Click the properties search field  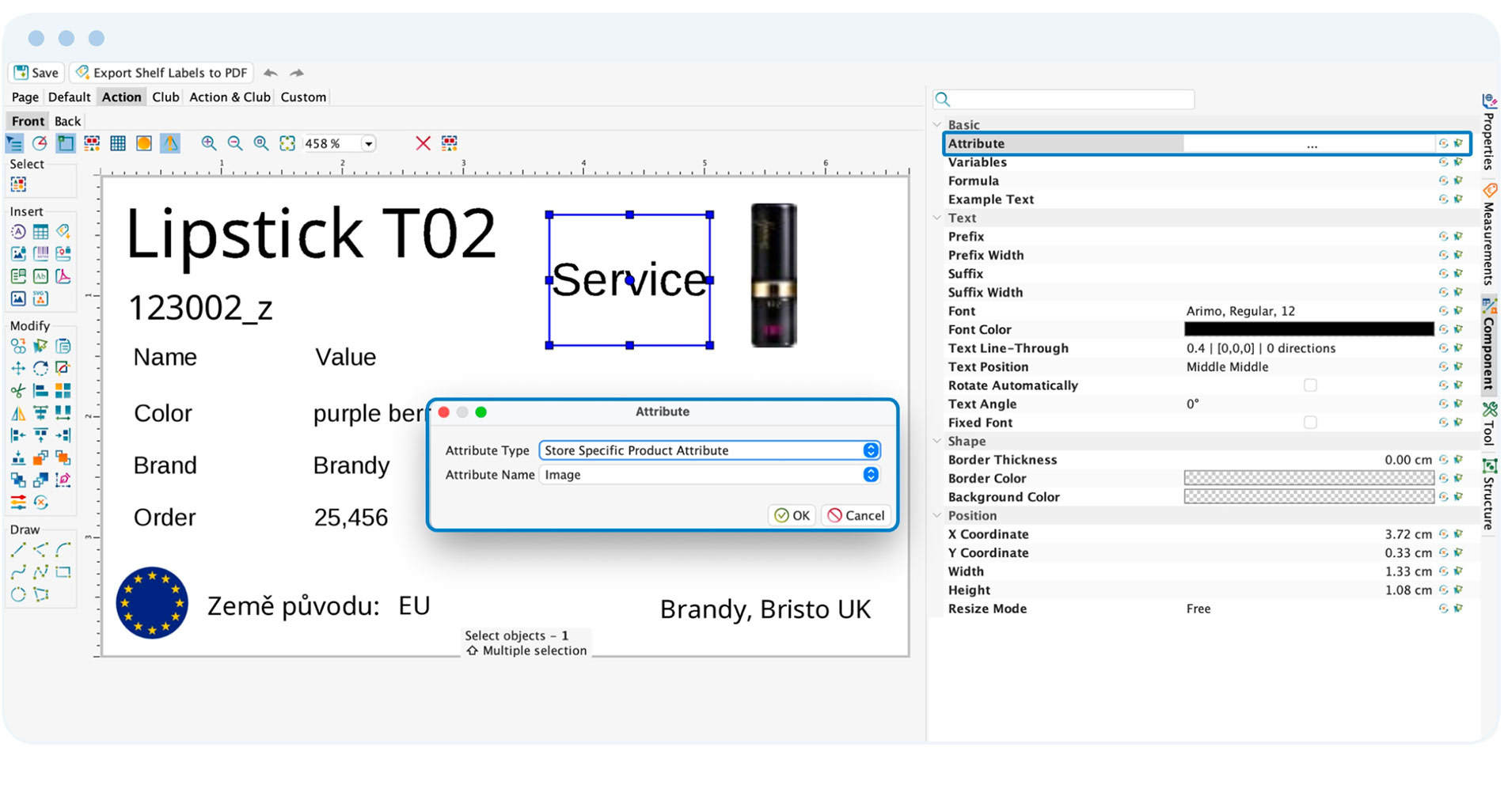tap(1064, 99)
